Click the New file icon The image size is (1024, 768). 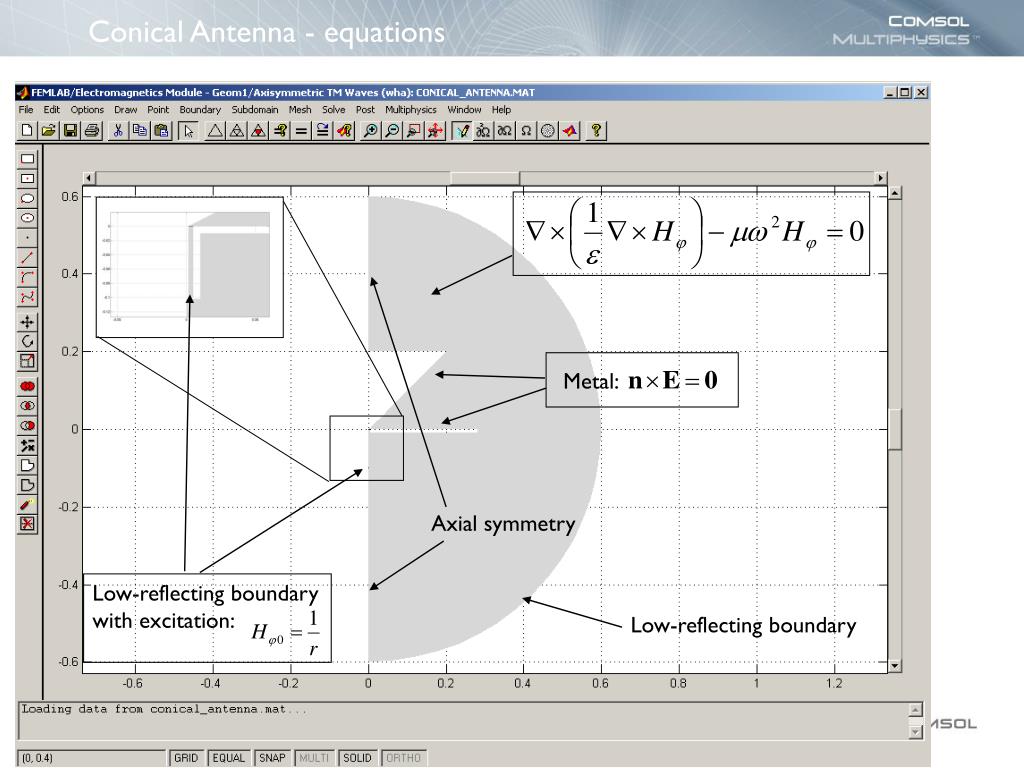point(27,131)
